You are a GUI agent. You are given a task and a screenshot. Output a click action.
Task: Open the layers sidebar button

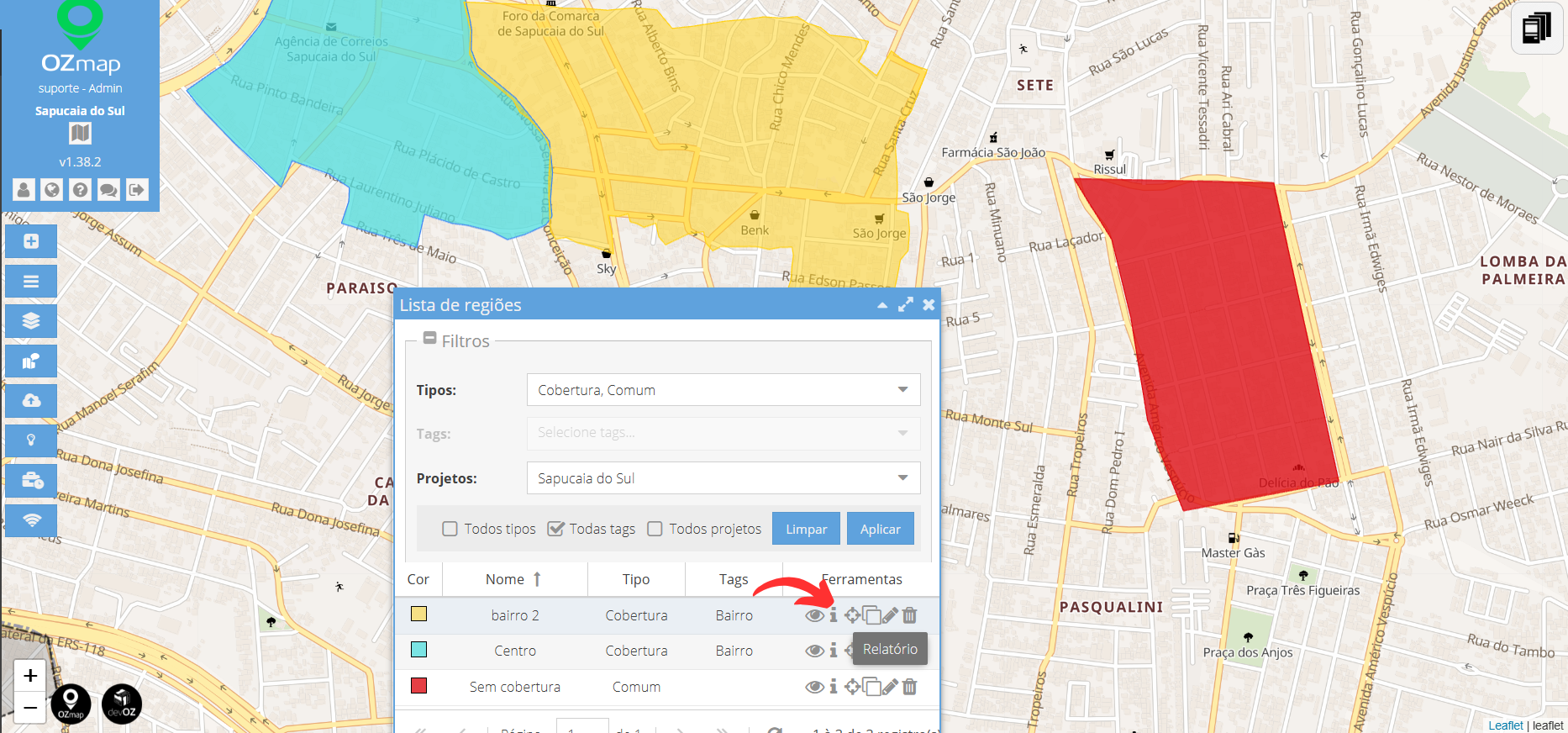[31, 321]
